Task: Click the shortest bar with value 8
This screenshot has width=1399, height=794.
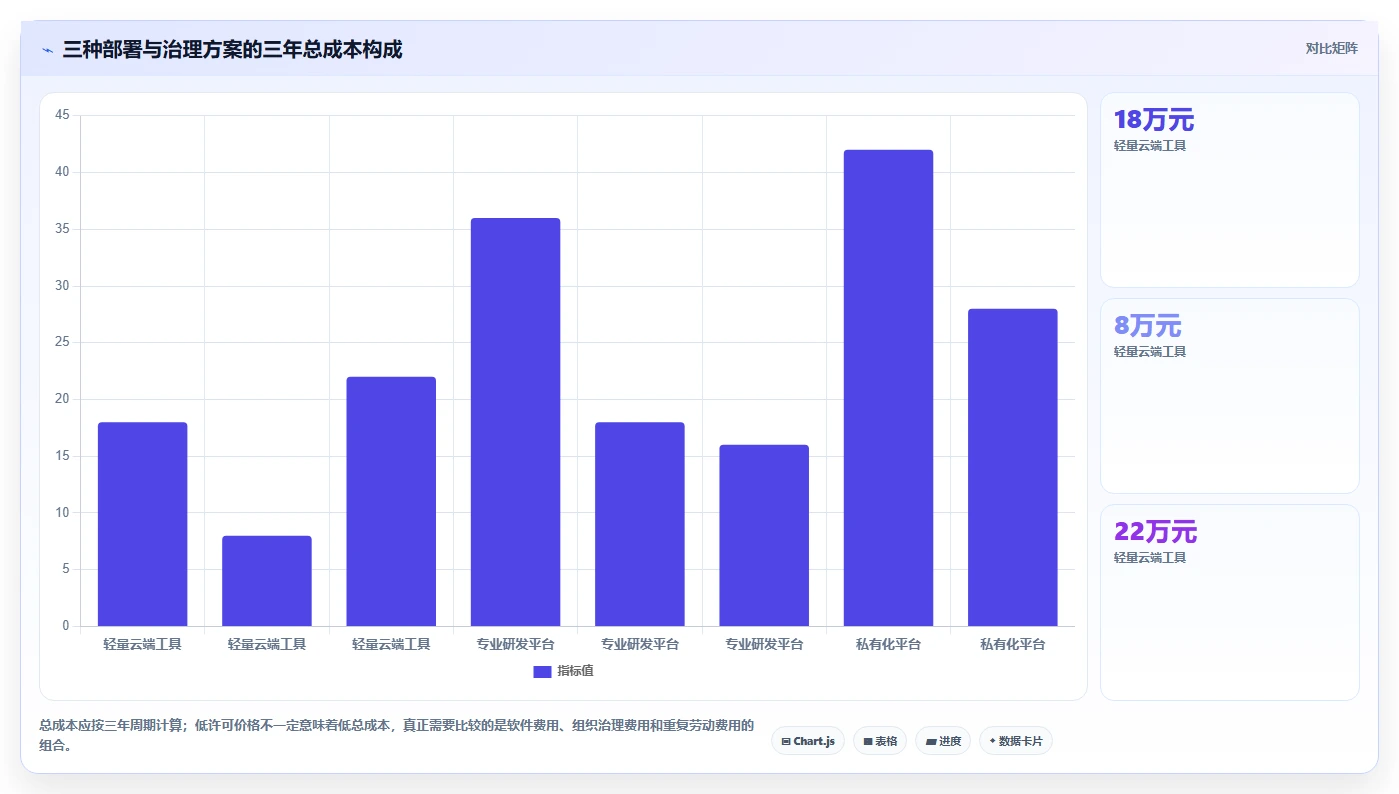Action: pos(267,581)
